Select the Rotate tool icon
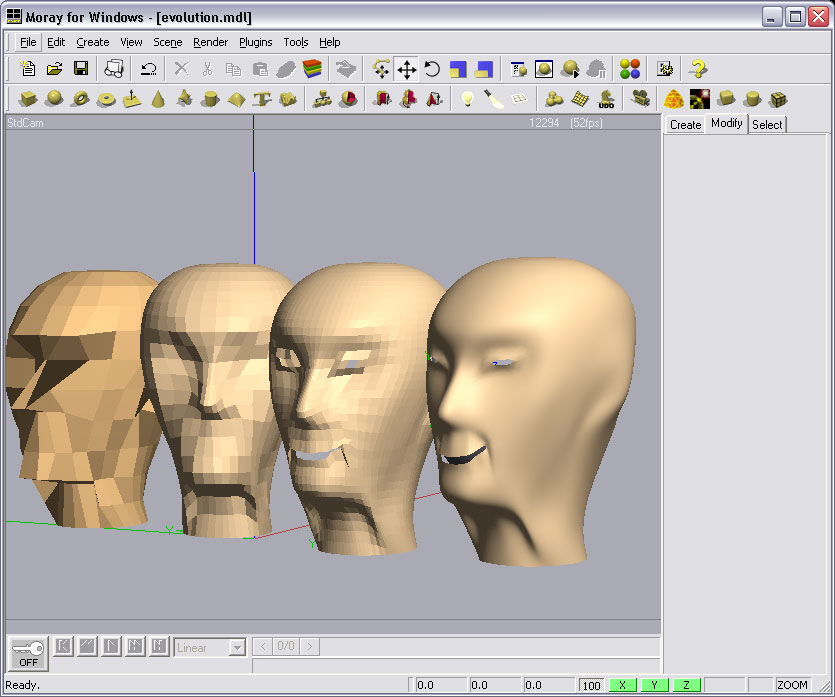835x697 pixels. coord(432,68)
